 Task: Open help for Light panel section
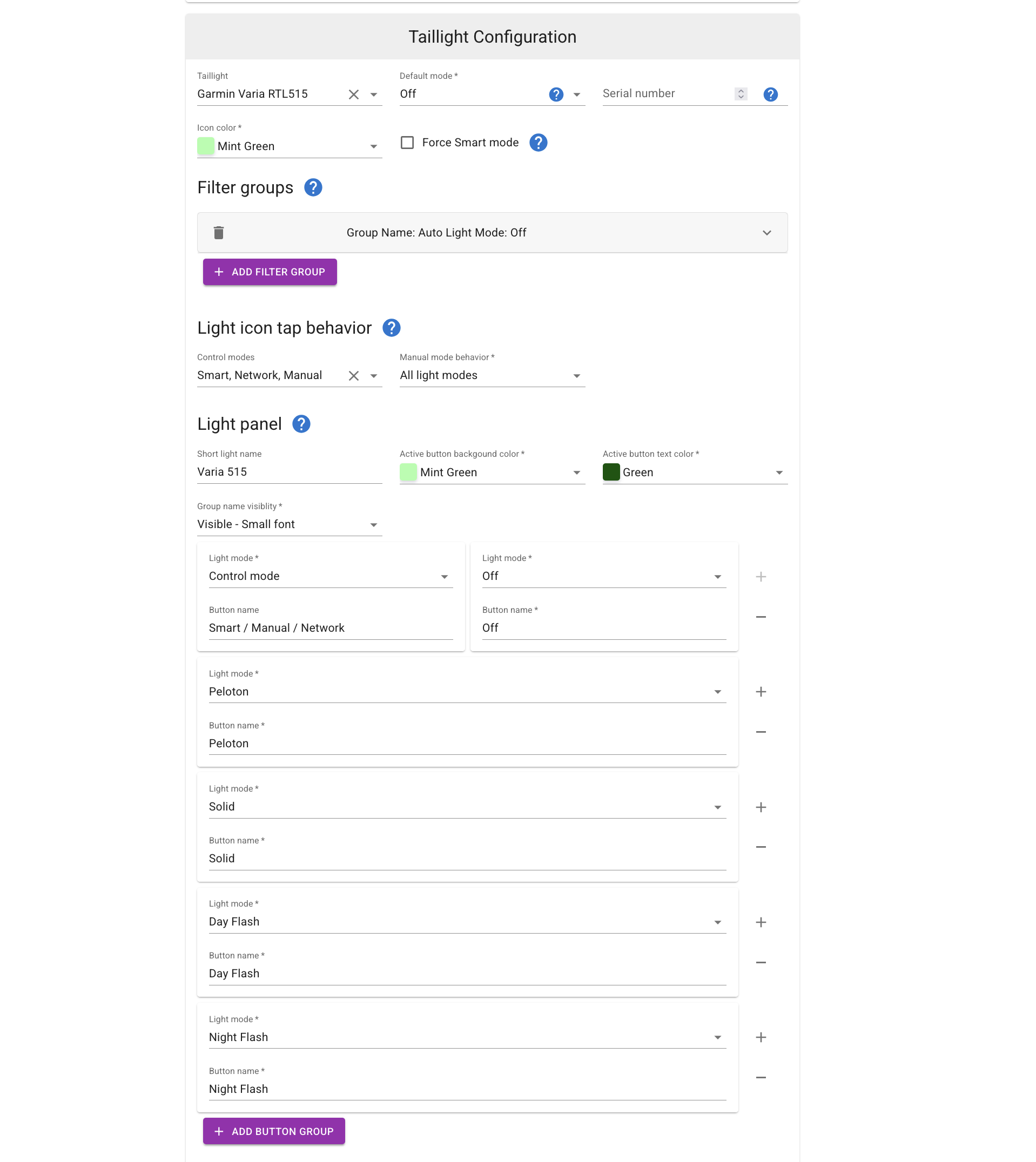[301, 424]
